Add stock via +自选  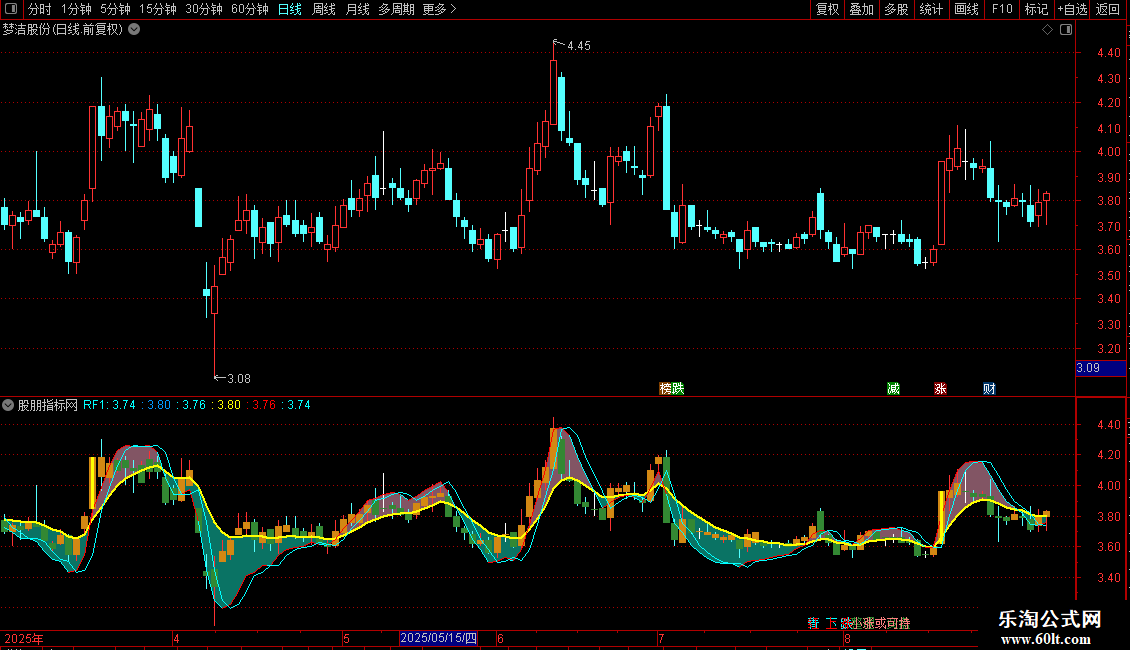(1072, 9)
